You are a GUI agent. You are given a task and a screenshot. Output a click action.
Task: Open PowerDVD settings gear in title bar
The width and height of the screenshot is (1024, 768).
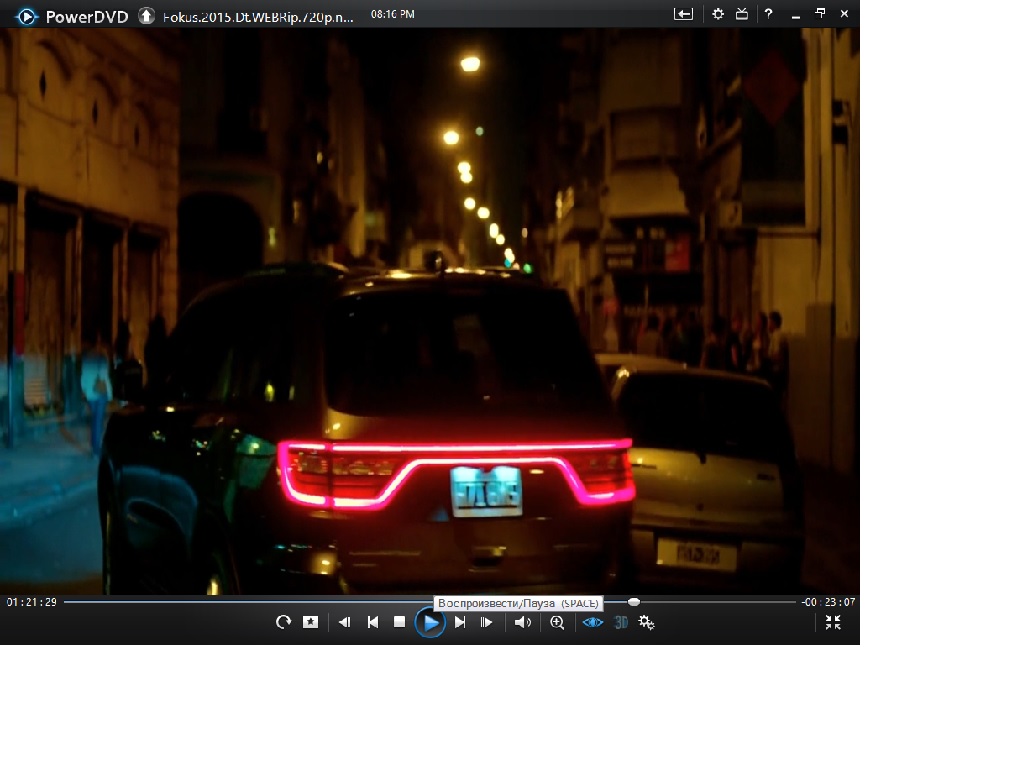pos(718,14)
